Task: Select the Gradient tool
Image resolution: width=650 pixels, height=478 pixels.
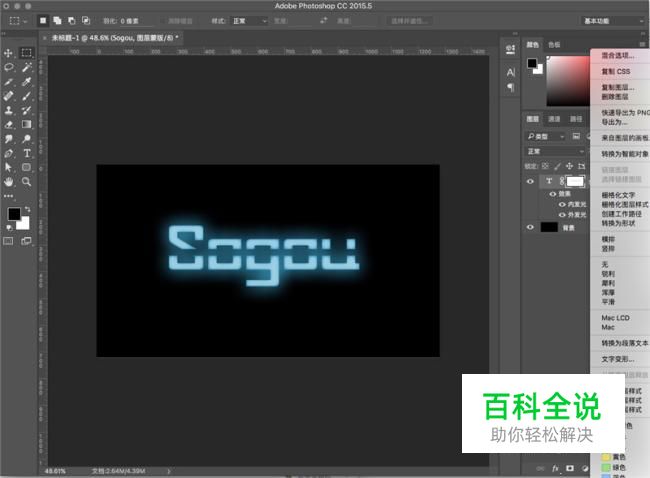Action: (27, 124)
